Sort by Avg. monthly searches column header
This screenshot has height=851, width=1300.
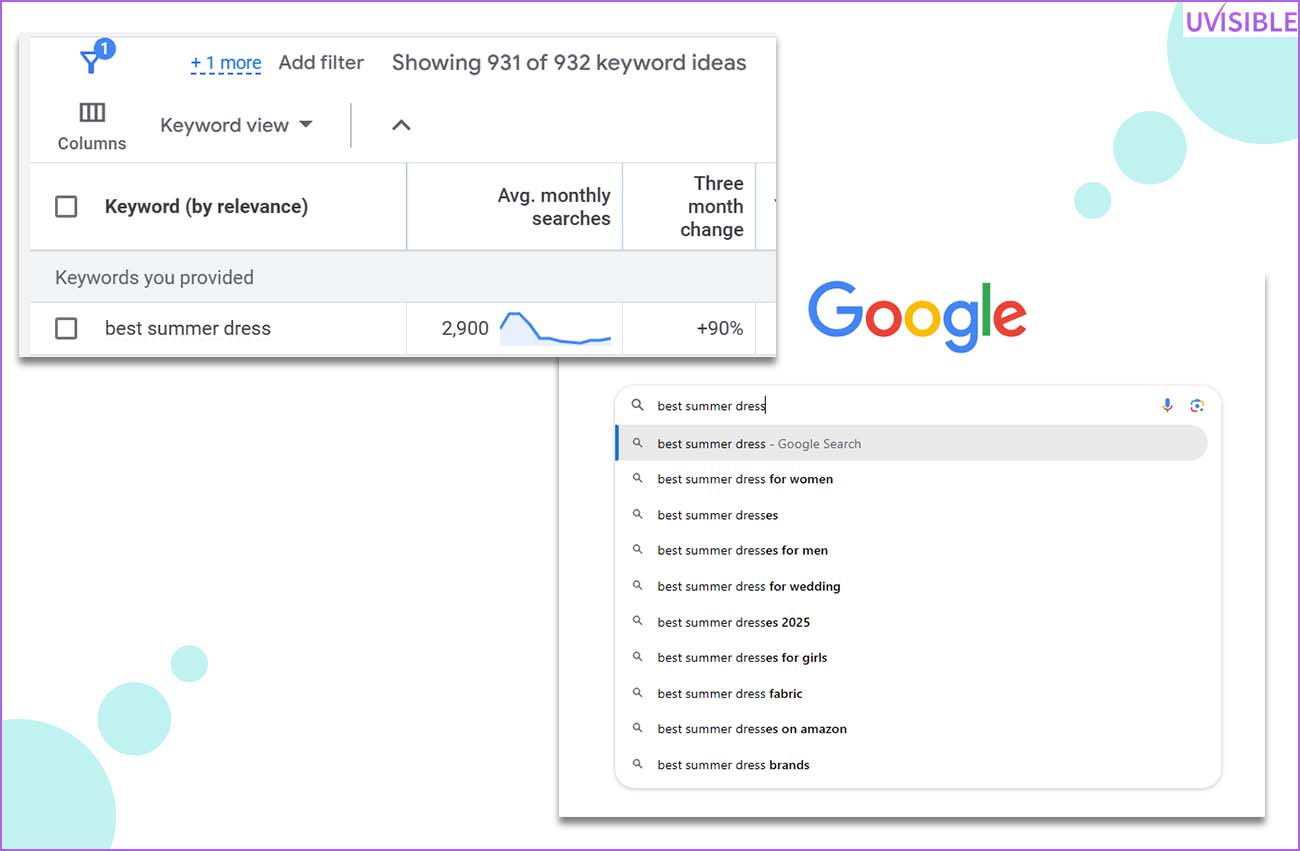(x=554, y=207)
